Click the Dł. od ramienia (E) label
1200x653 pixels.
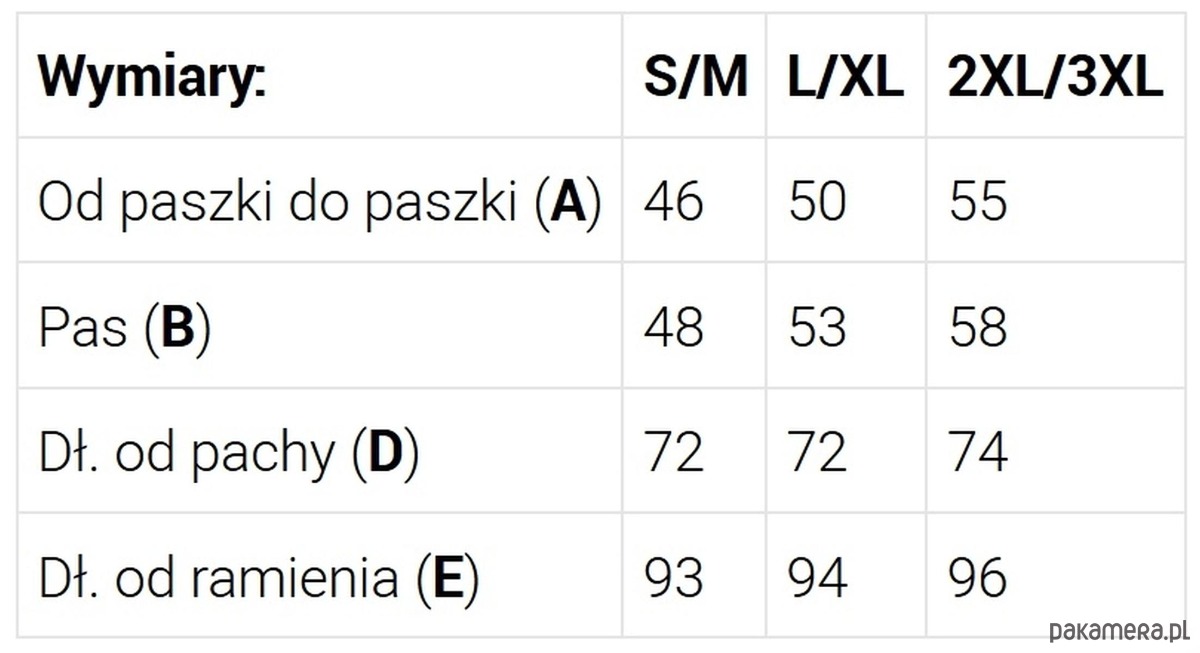[259, 579]
